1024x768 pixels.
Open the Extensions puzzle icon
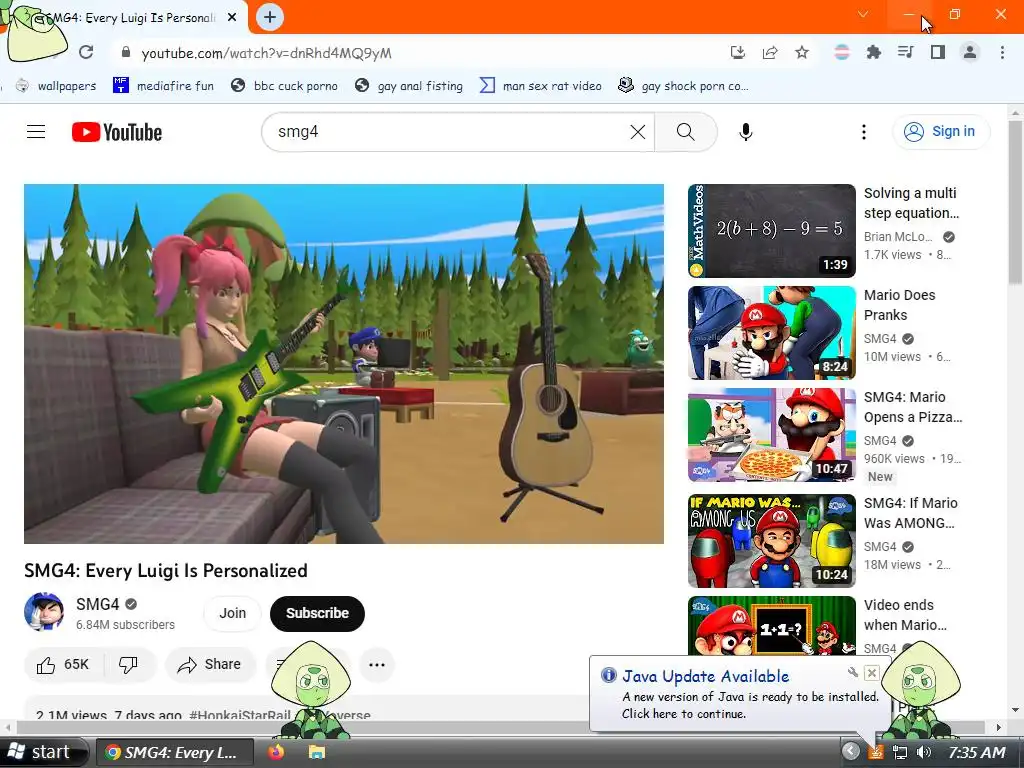[x=873, y=53]
